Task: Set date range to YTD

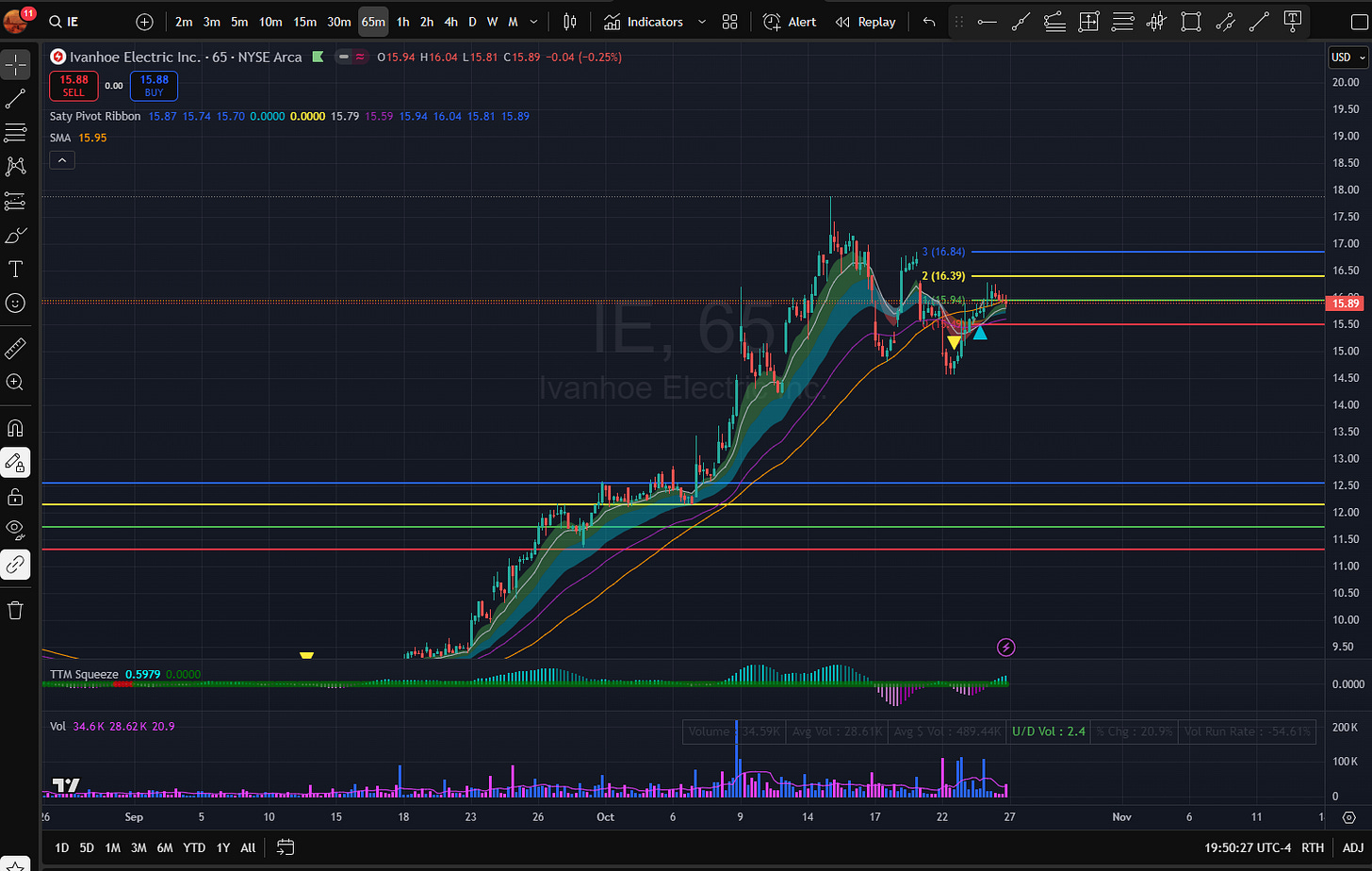Action: pyautogui.click(x=194, y=847)
